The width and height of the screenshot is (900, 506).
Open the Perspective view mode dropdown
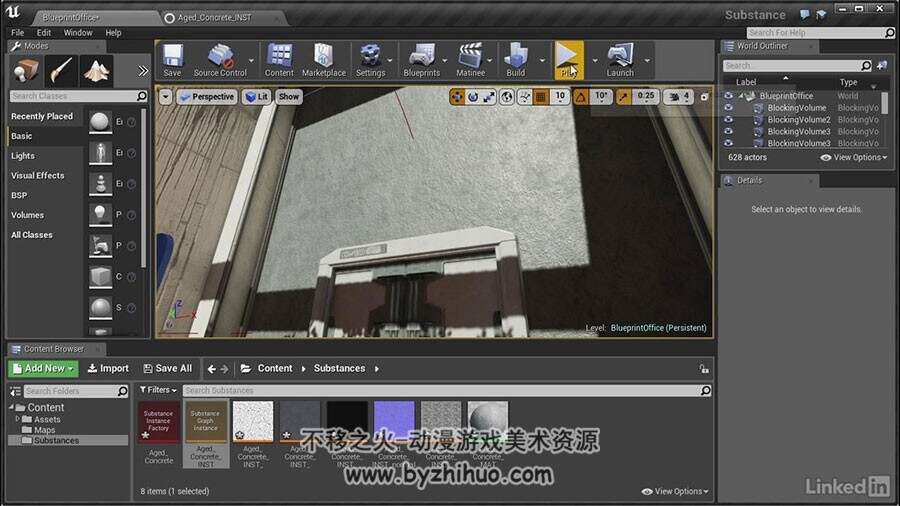206,96
